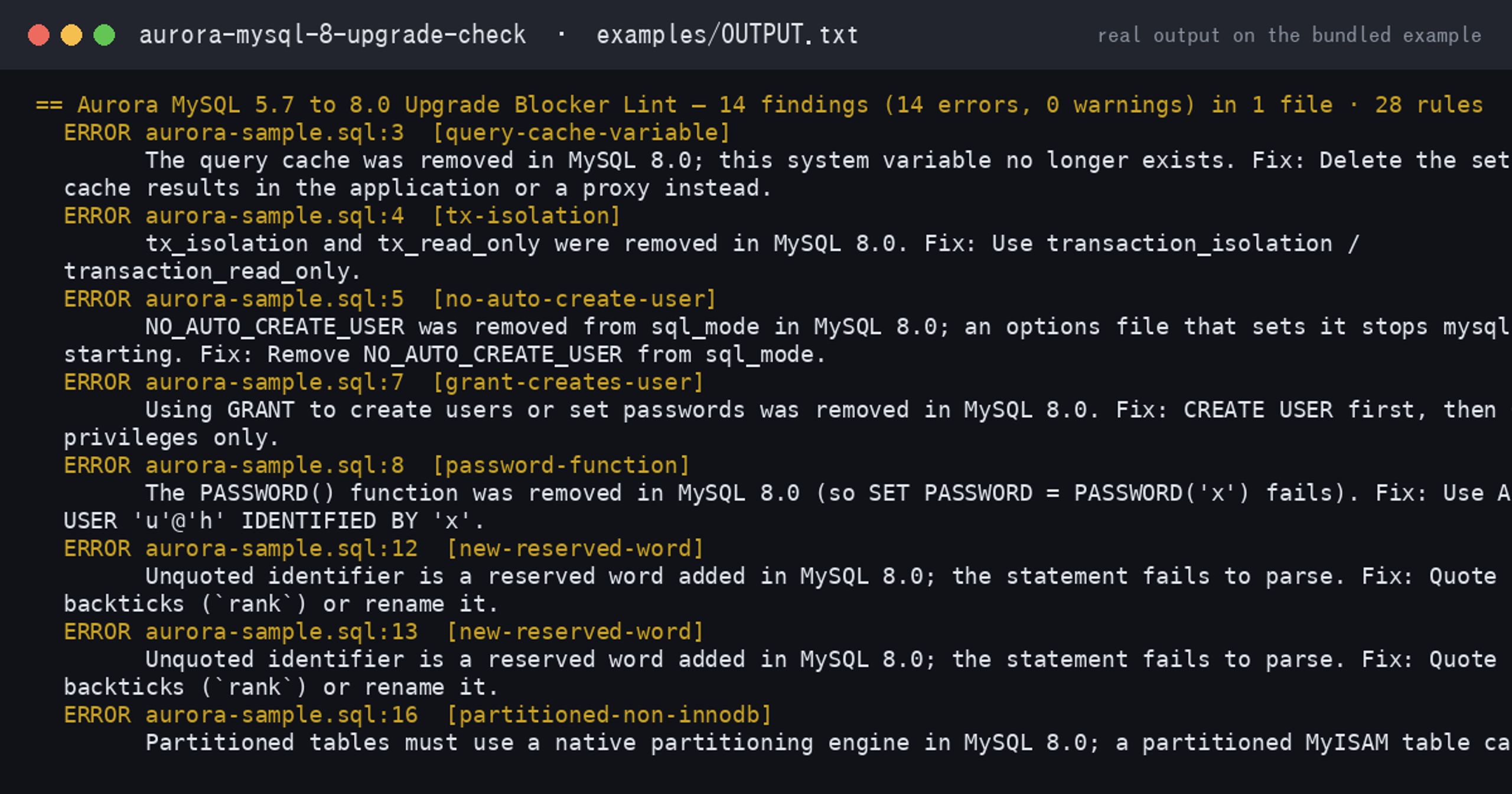1512x794 pixels.
Task: Click the green maximize window dot
Action: point(105,35)
